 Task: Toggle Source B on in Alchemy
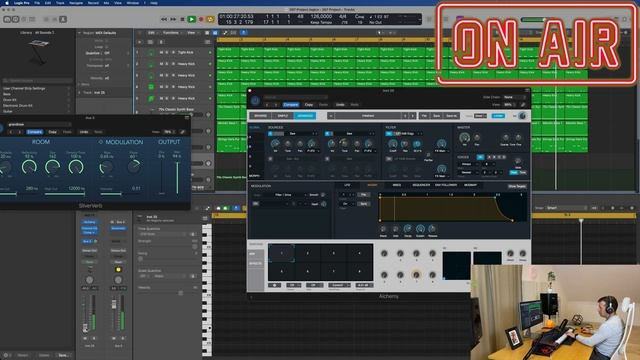pos(328,133)
